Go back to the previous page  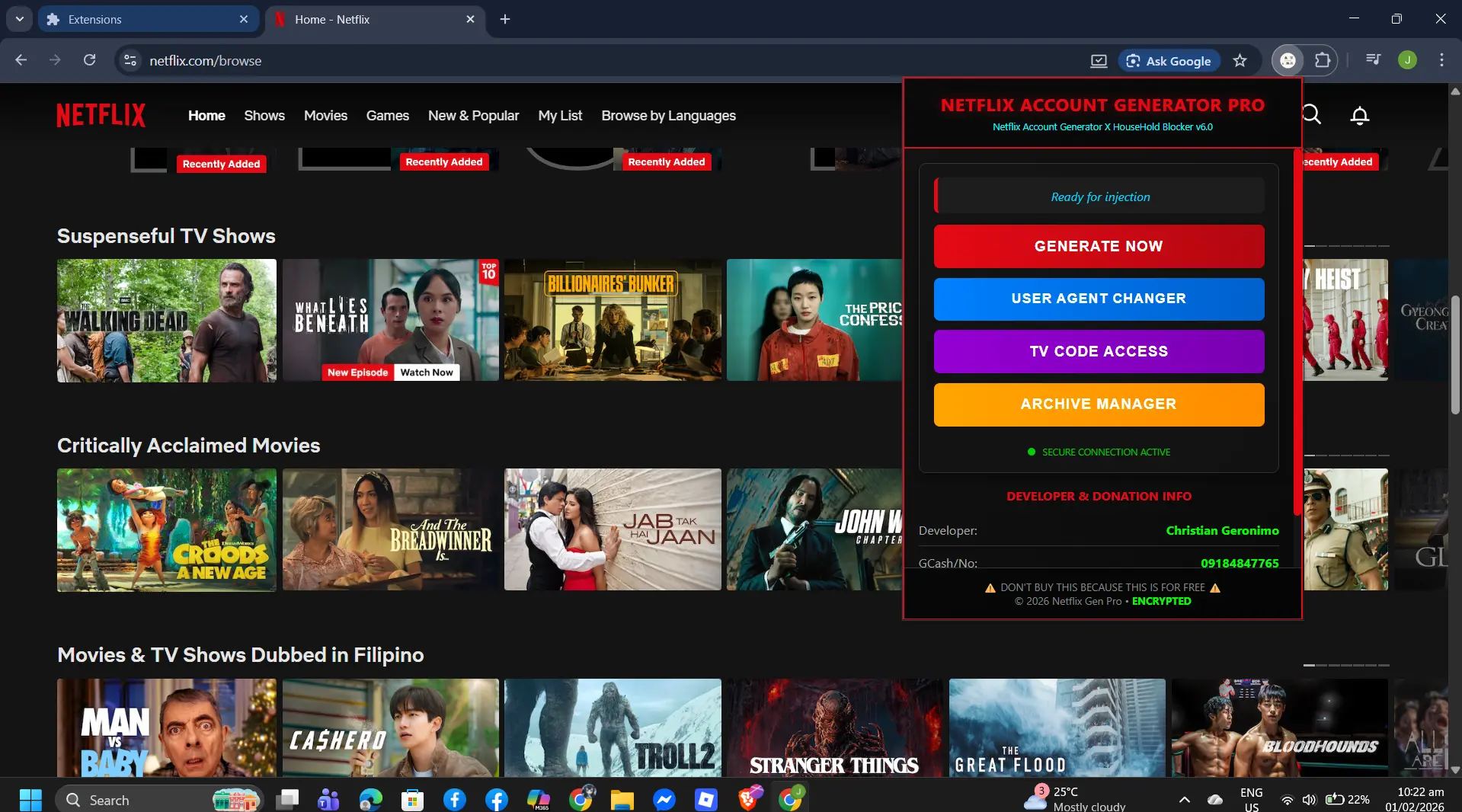(21, 60)
